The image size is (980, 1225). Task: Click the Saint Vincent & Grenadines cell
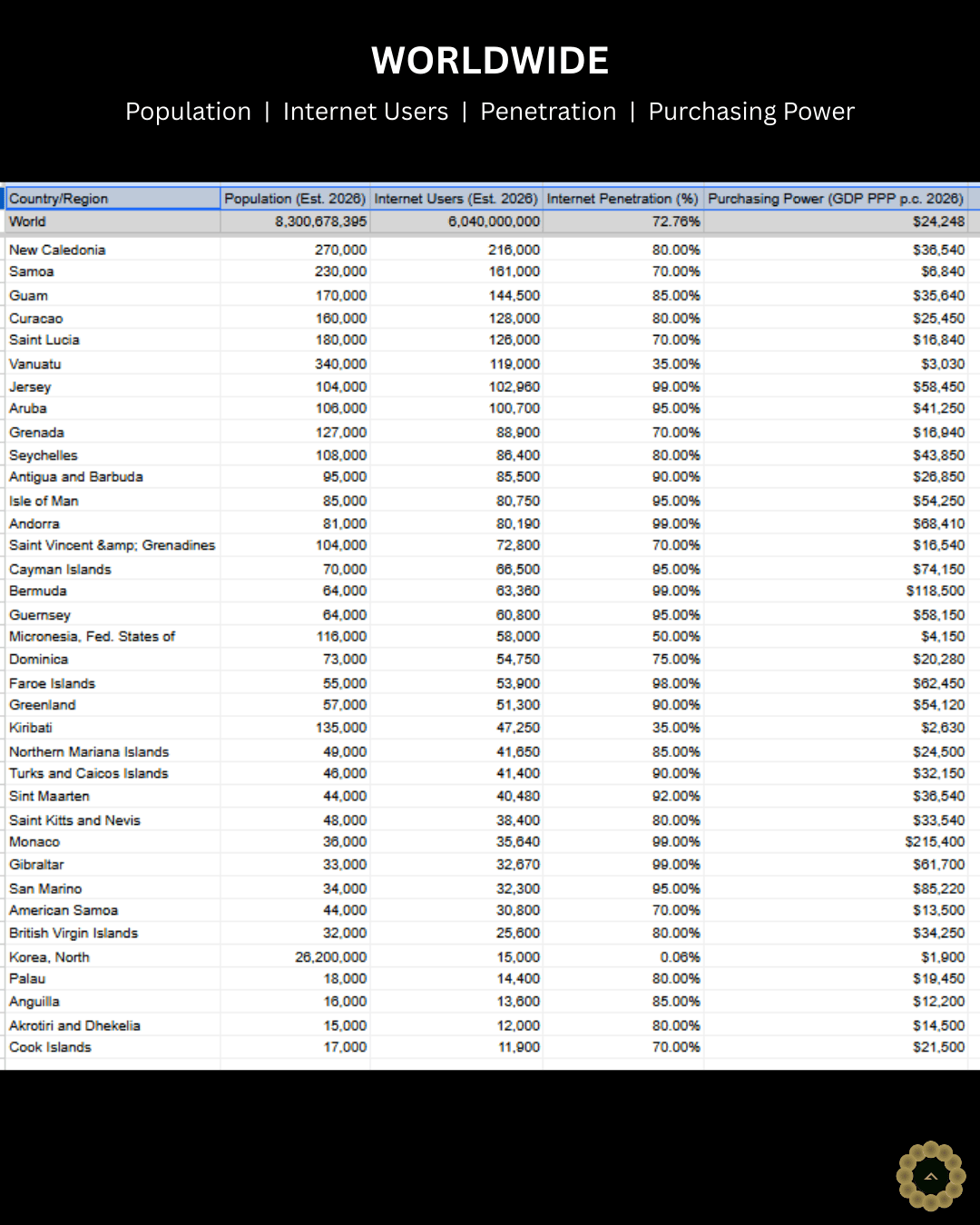point(112,545)
